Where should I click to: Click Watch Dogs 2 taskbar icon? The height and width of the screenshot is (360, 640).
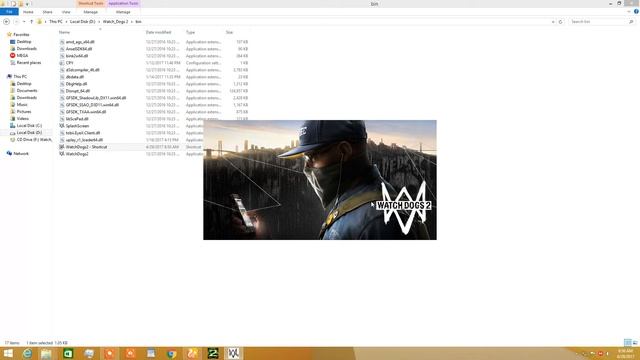(x=233, y=353)
